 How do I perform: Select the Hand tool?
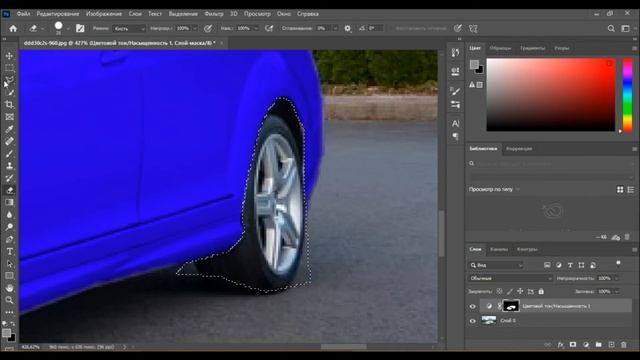coord(9,288)
